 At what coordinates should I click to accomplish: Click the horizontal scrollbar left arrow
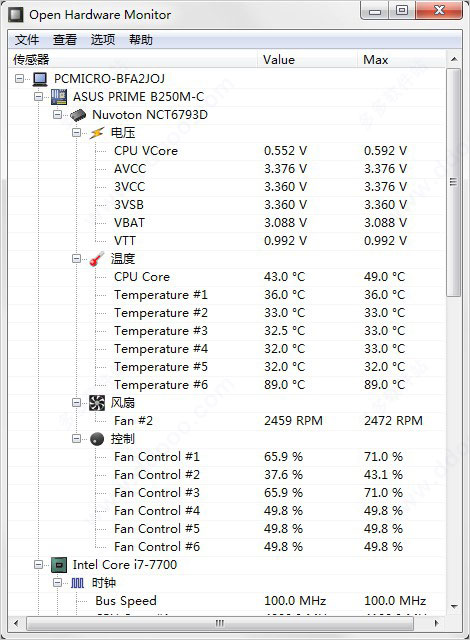pyautogui.click(x=16, y=623)
